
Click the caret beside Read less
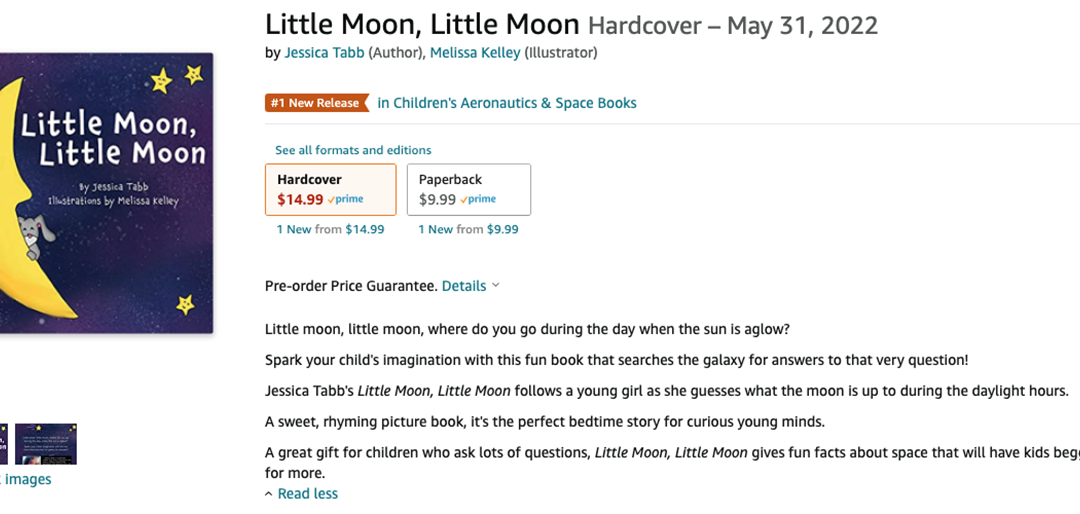point(269,494)
